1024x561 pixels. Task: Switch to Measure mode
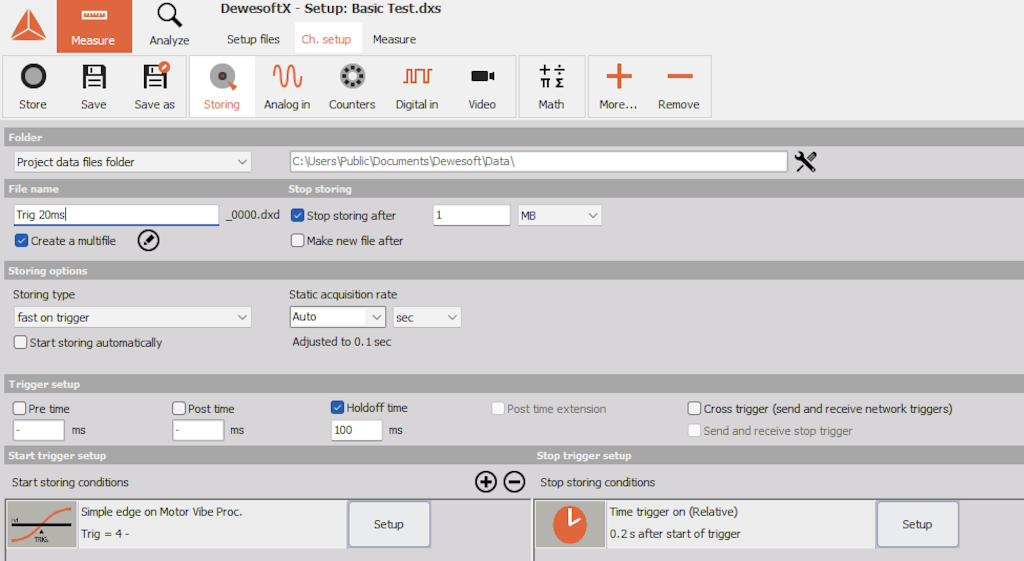93,27
